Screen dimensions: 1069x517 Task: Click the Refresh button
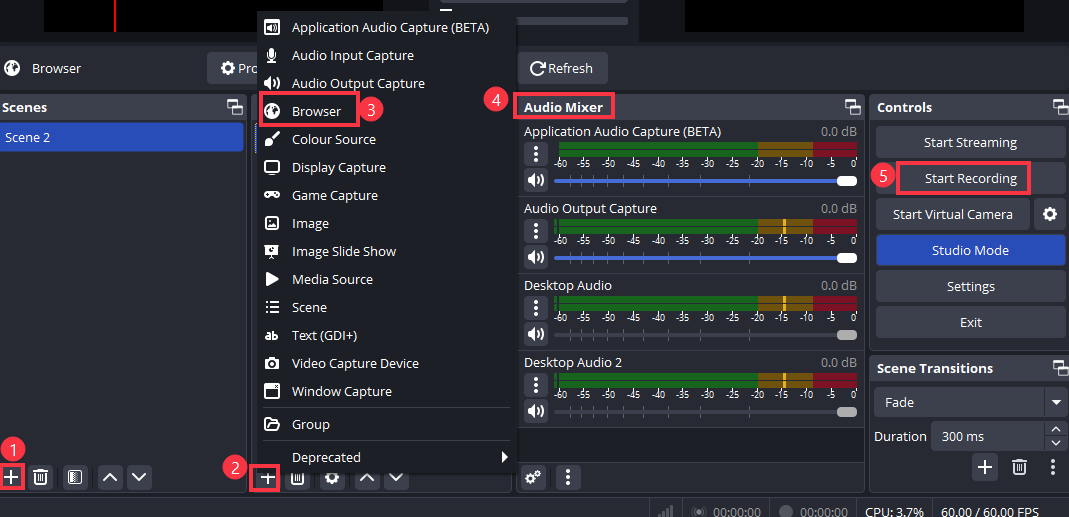(x=562, y=68)
